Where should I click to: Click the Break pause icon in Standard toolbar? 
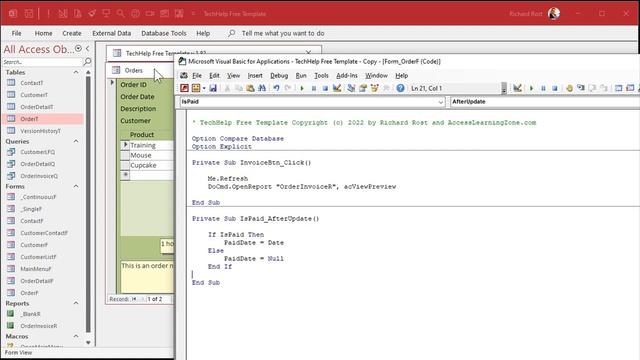313,88
